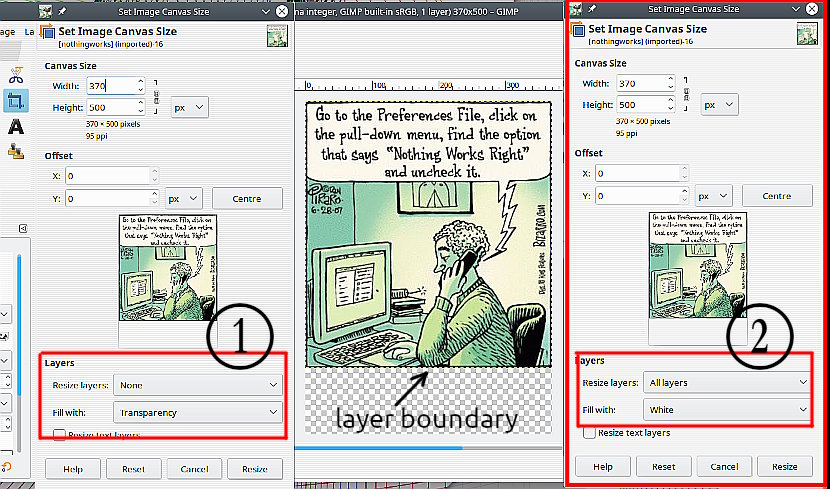Viewport: 830px width, 489px height.
Task: Shade the left dialog using its title bar chevron
Action: [x=265, y=11]
